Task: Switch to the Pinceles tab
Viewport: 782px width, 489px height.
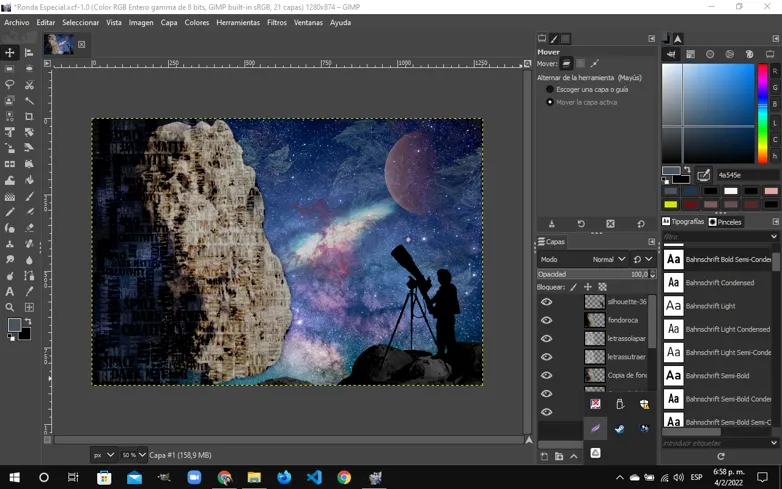Action: point(725,222)
